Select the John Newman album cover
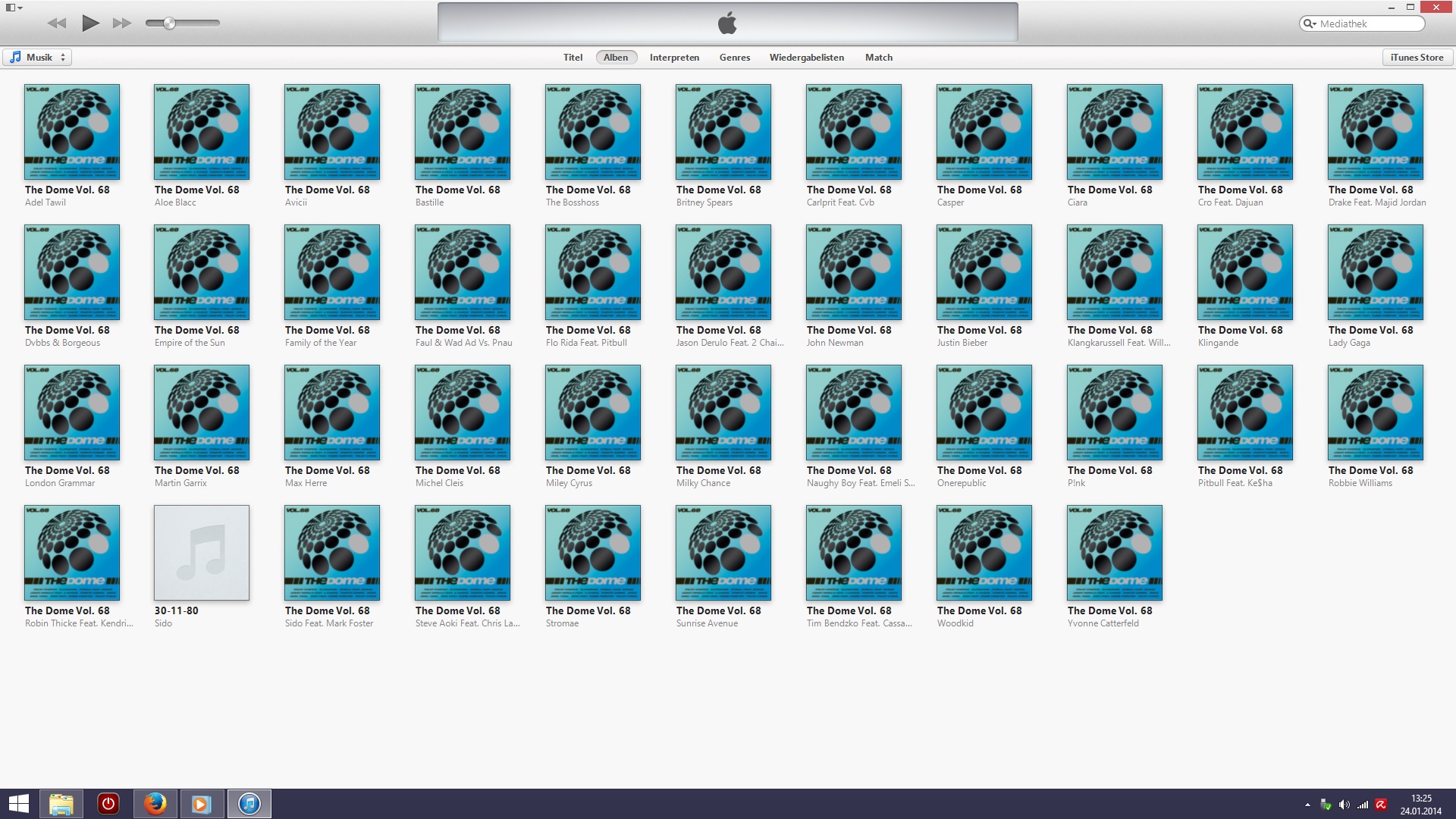 tap(854, 272)
